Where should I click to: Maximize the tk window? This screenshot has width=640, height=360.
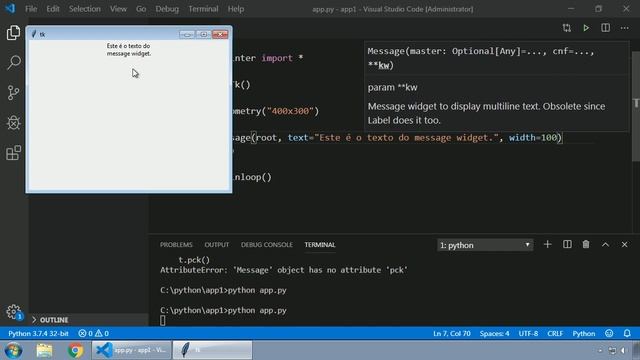pyautogui.click(x=203, y=34)
